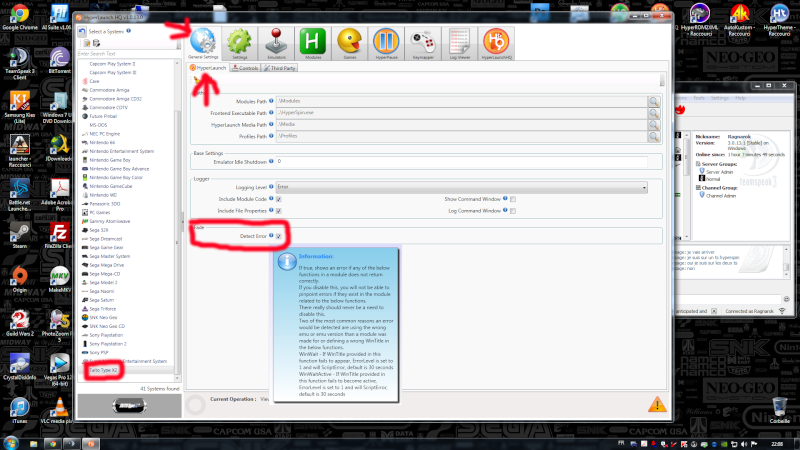Open the VLC media player shortcut

point(59,411)
